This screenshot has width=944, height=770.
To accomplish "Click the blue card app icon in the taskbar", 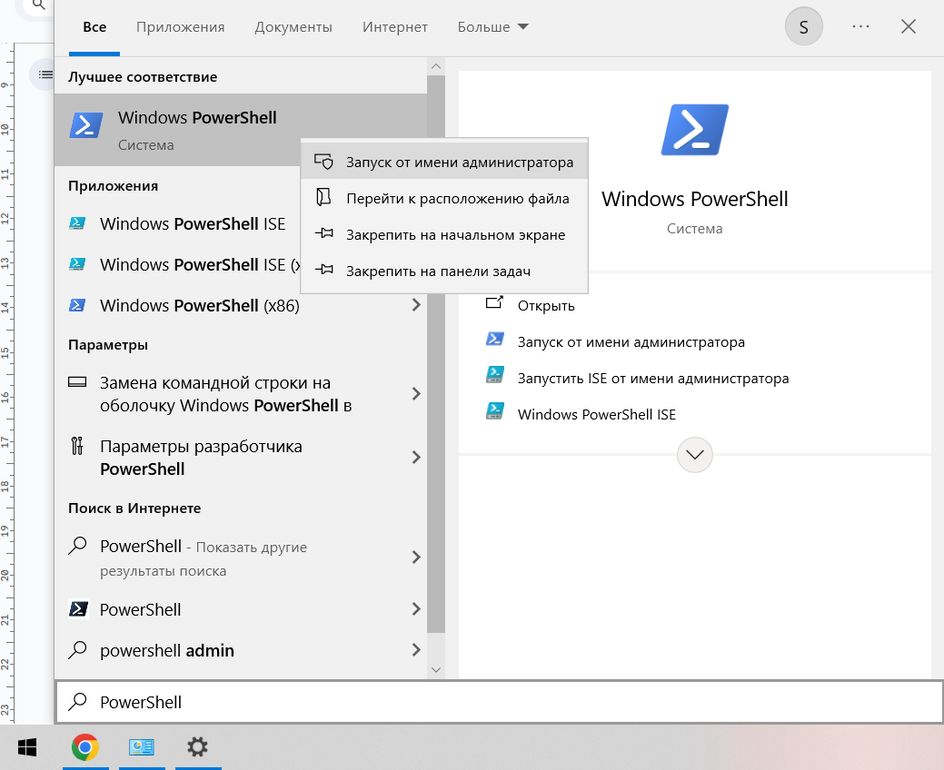I will [141, 747].
